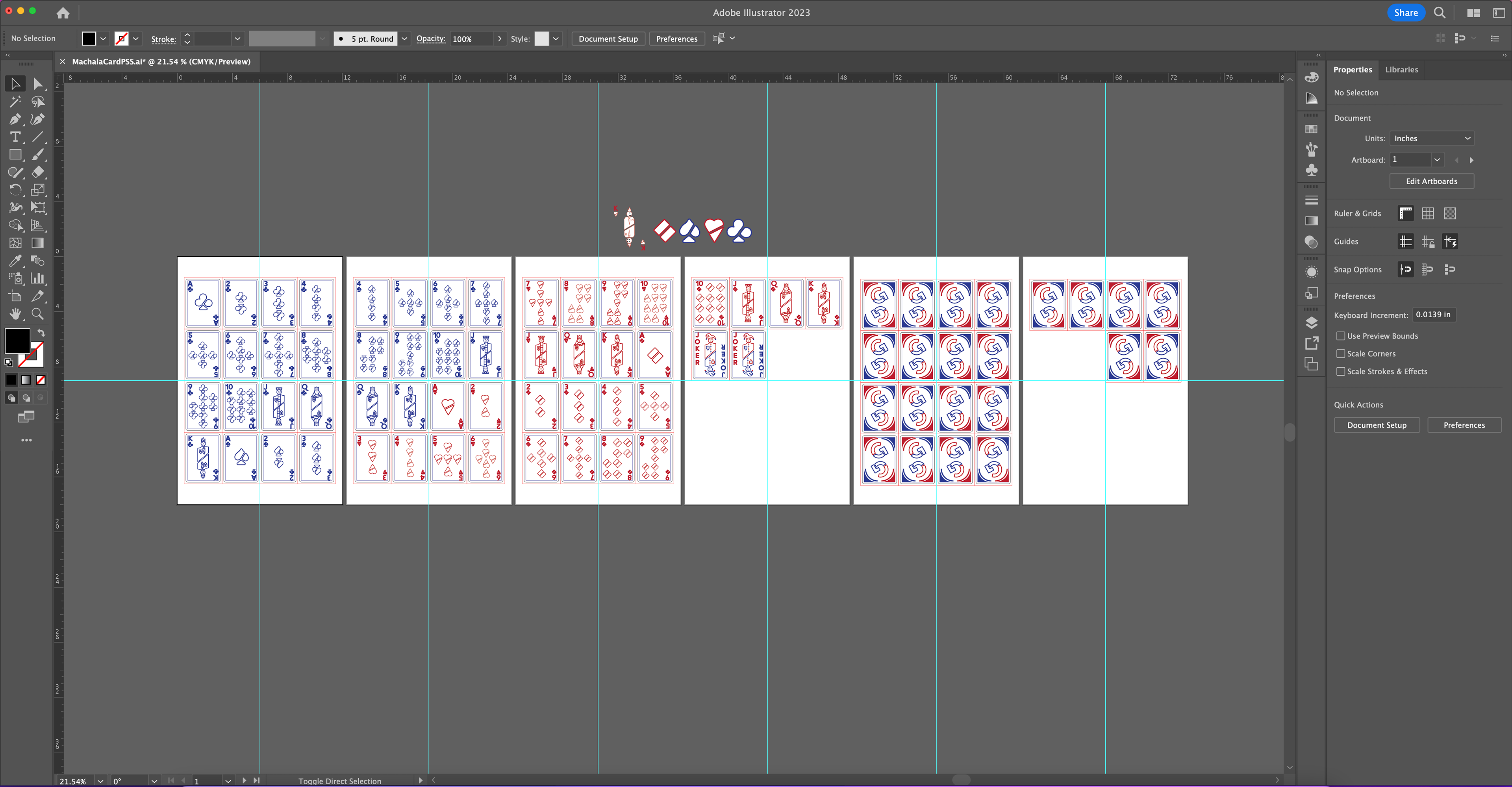Viewport: 1512px width, 787px height.
Task: Check the Scale Corners option
Action: [1341, 353]
